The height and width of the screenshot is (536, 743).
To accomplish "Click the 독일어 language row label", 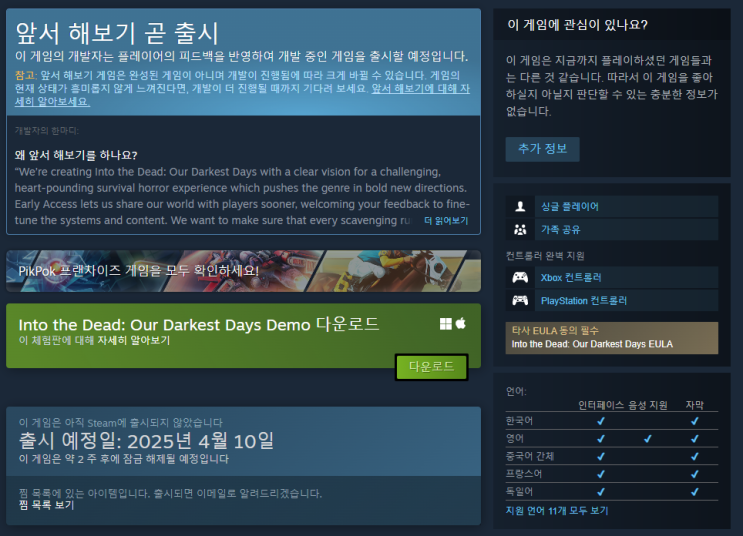I will point(519,491).
